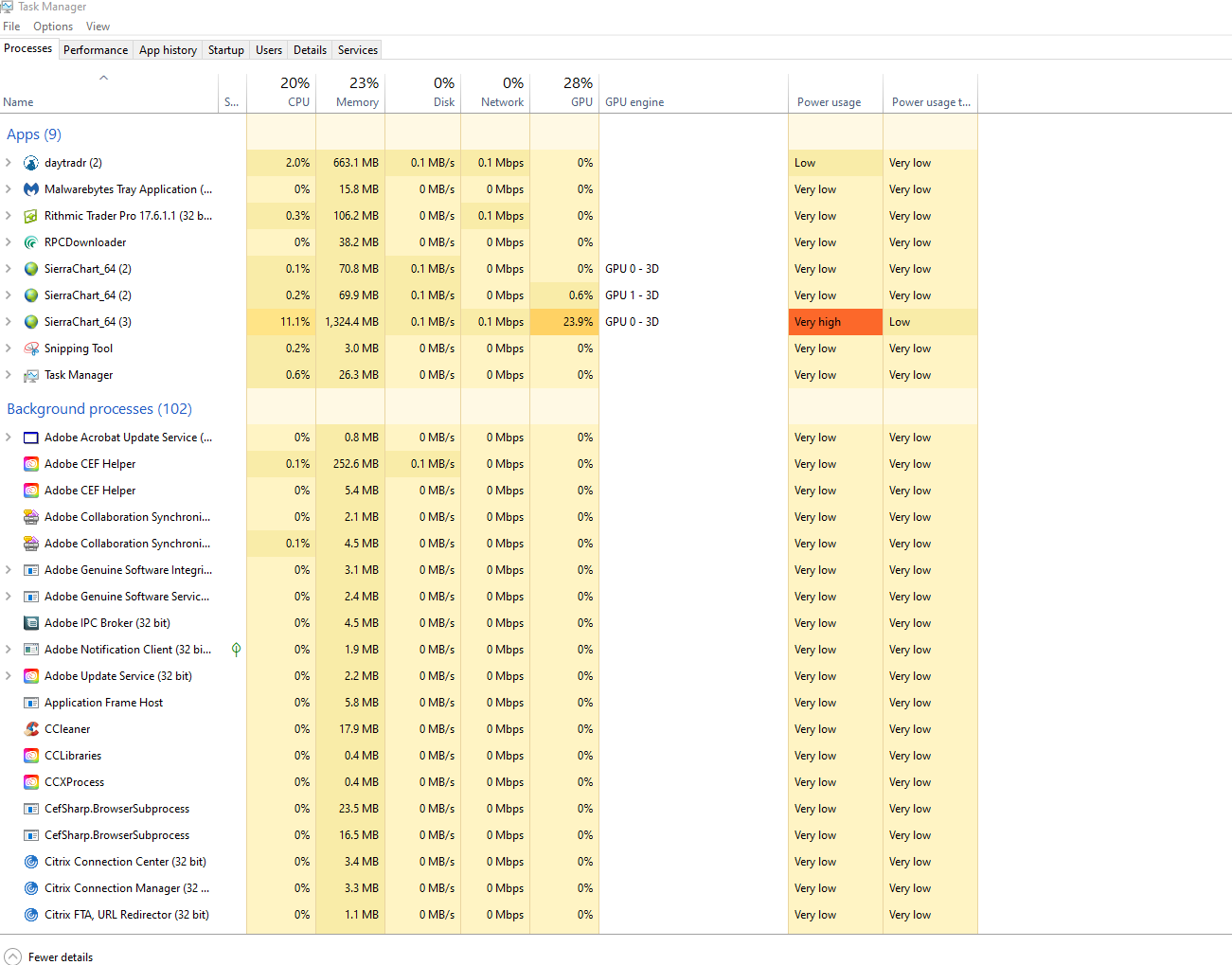This screenshot has height=965, width=1232.
Task: Click the first Adobe CEF Helper icon
Action: click(31, 464)
